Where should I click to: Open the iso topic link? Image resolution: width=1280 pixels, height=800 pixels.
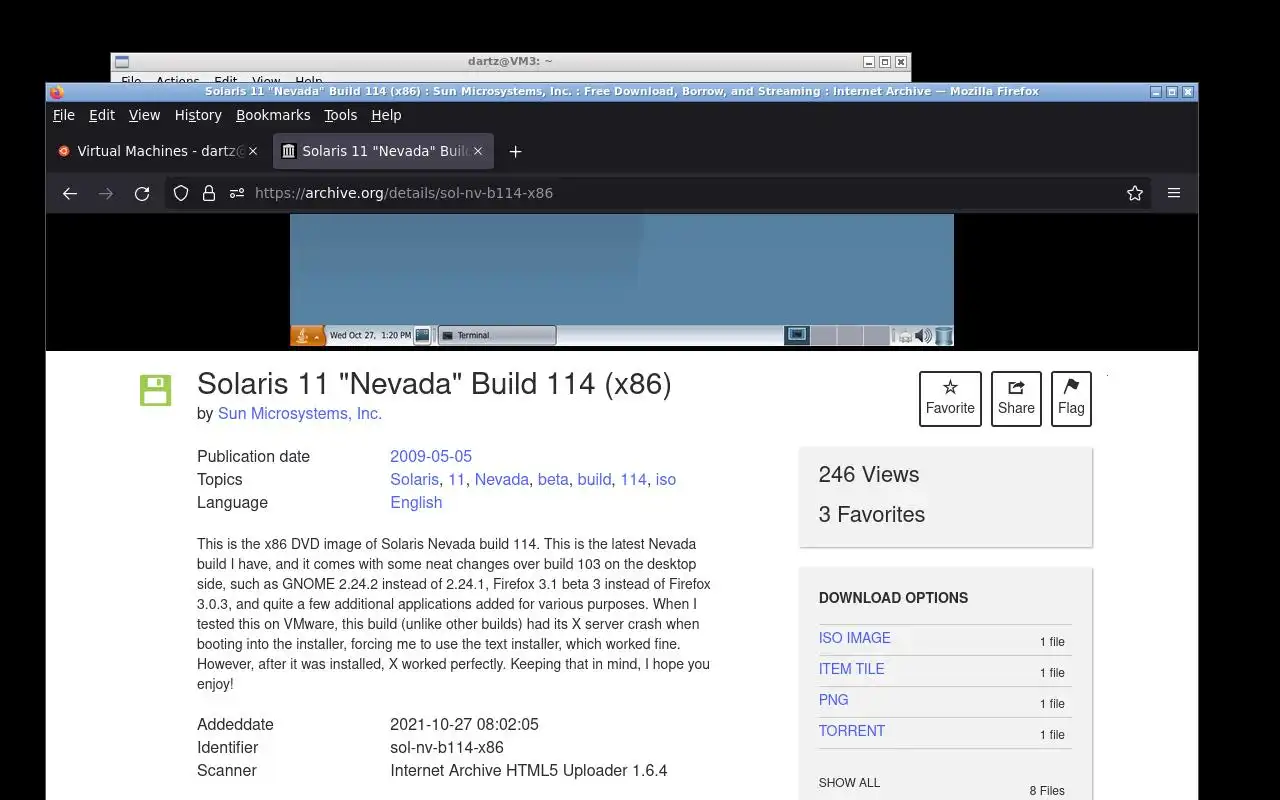666,479
